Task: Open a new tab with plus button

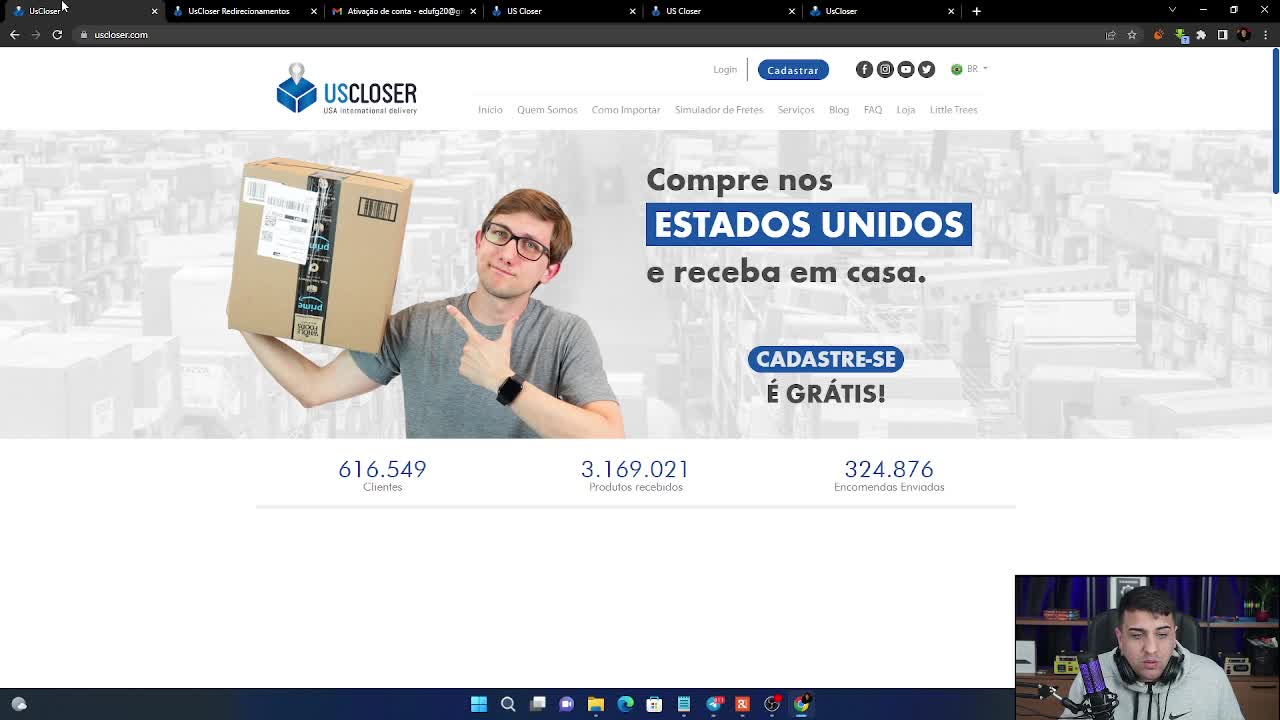Action: pyautogui.click(x=977, y=11)
